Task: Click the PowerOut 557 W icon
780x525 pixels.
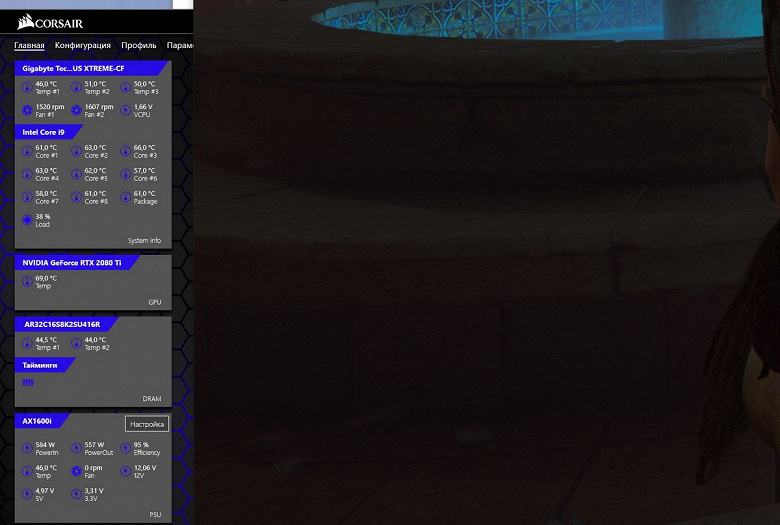Action: (x=76, y=448)
